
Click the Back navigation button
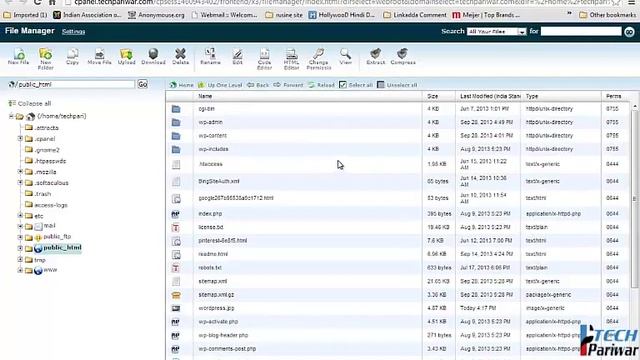[258, 85]
